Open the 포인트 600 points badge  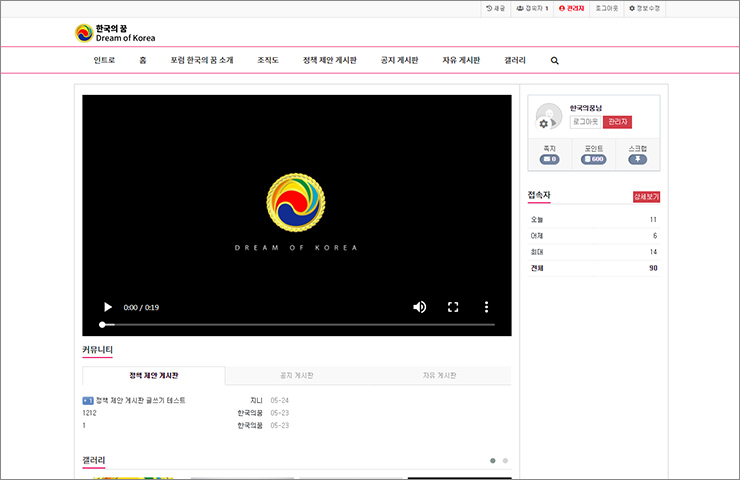click(x=594, y=159)
